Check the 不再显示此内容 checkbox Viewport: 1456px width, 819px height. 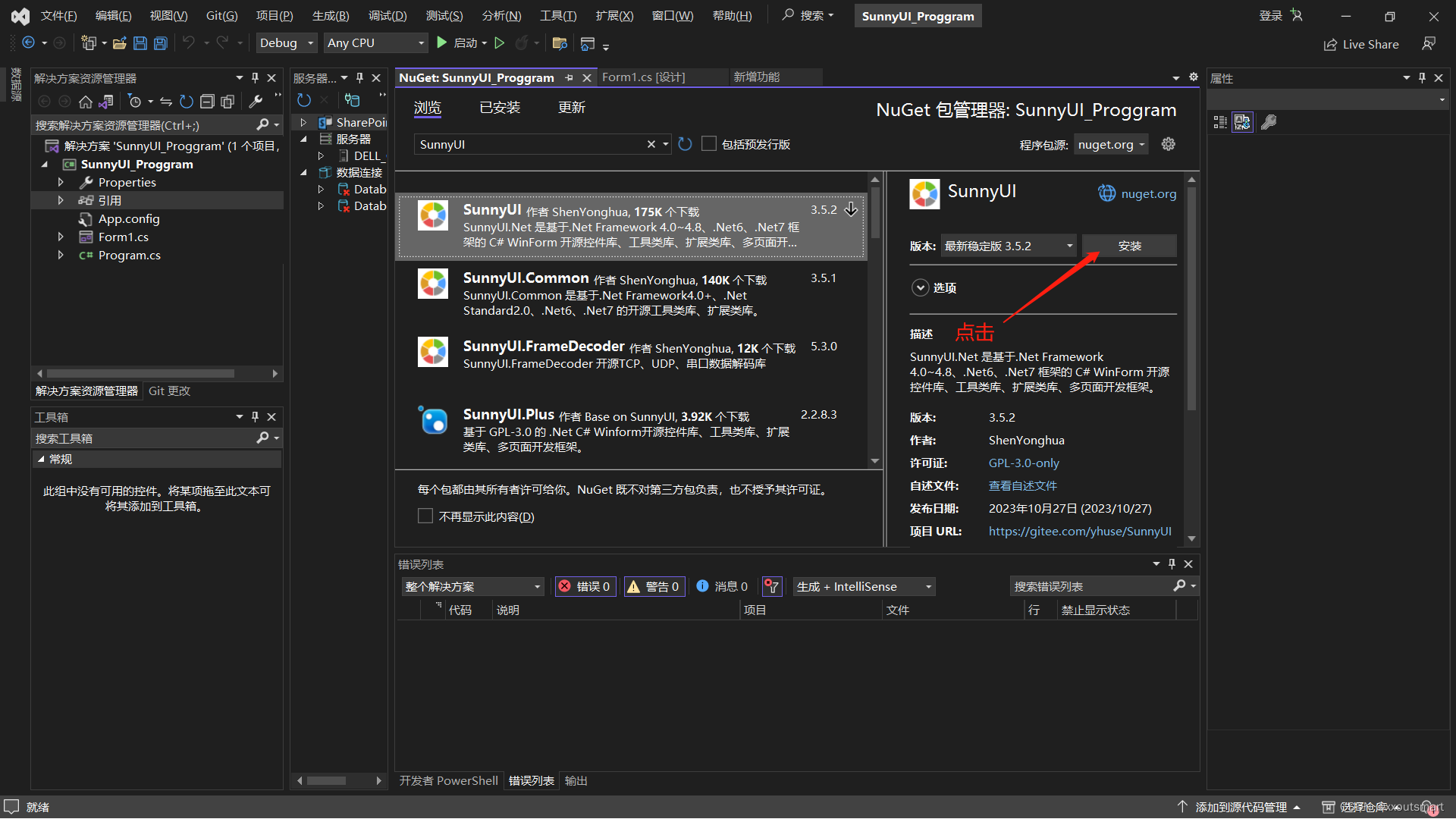(x=426, y=516)
